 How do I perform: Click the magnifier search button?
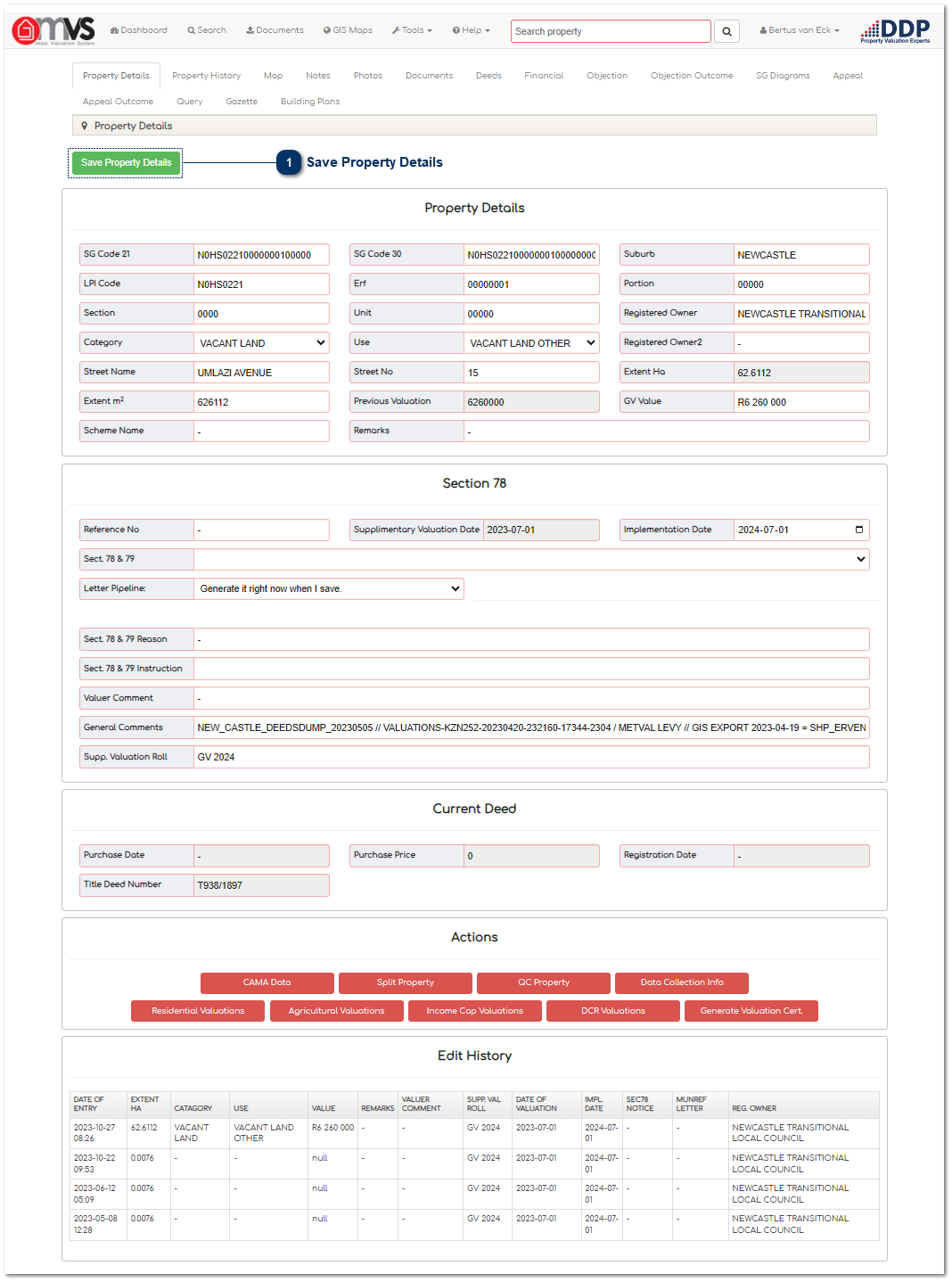pos(726,31)
